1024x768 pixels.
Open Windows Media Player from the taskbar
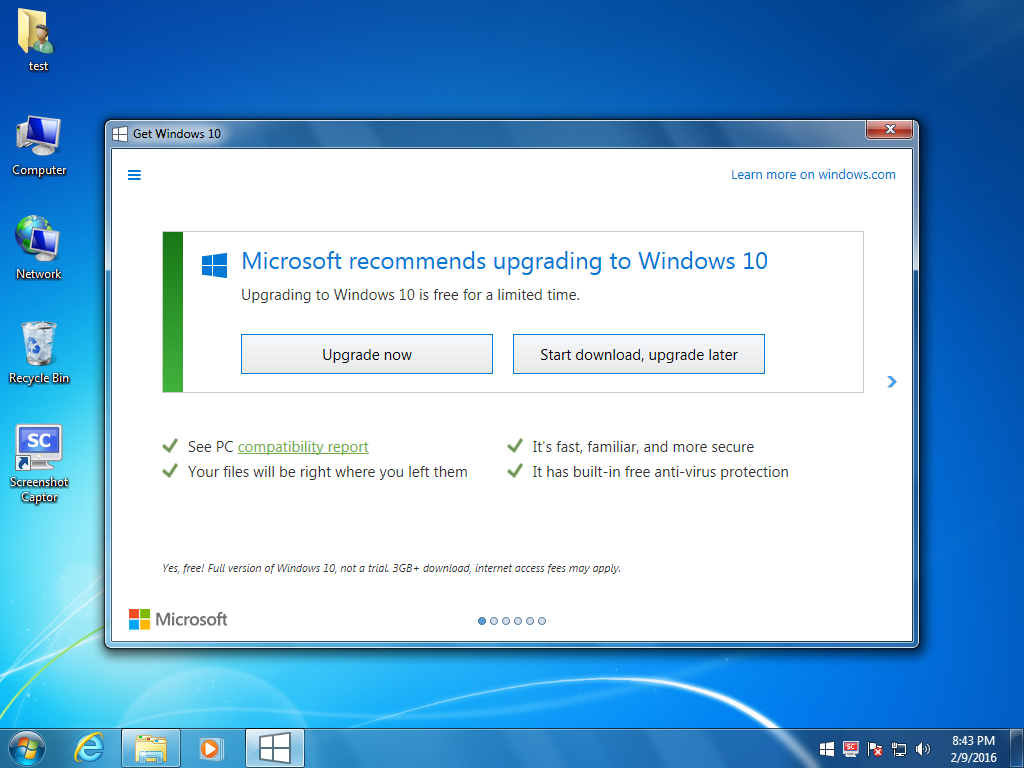(211, 748)
